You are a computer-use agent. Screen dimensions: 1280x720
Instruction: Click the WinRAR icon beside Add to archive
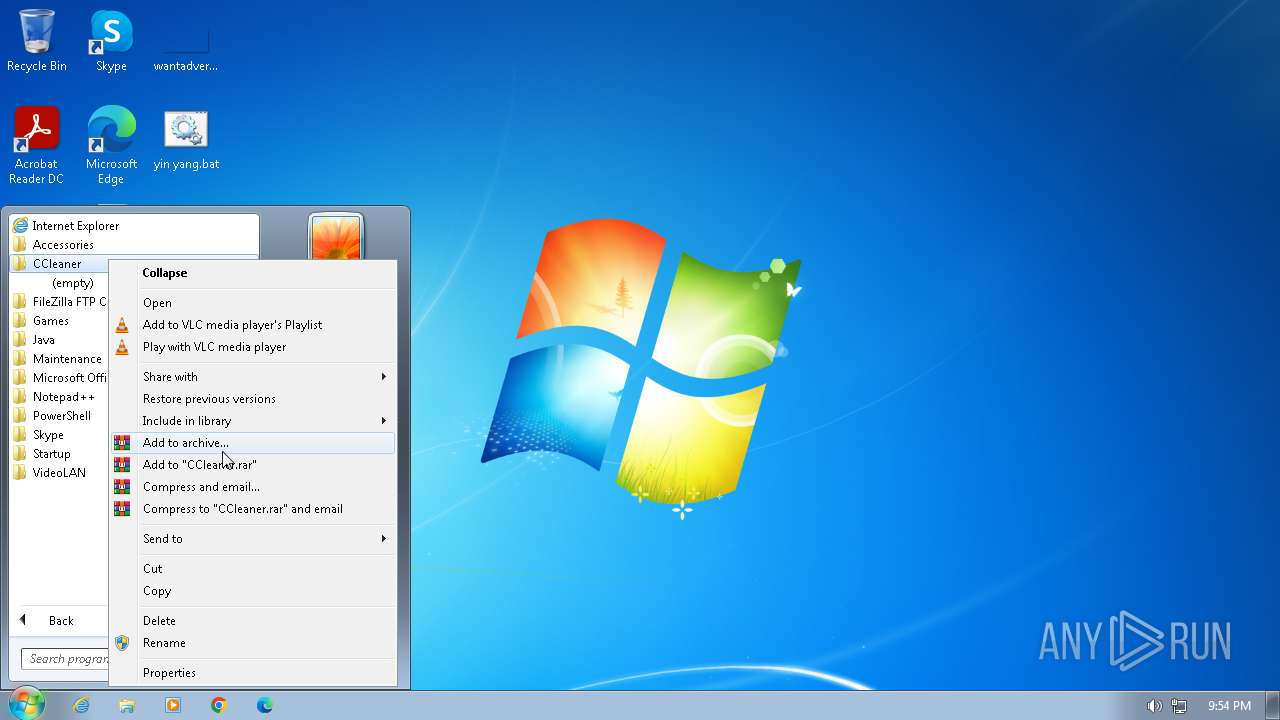(122, 443)
